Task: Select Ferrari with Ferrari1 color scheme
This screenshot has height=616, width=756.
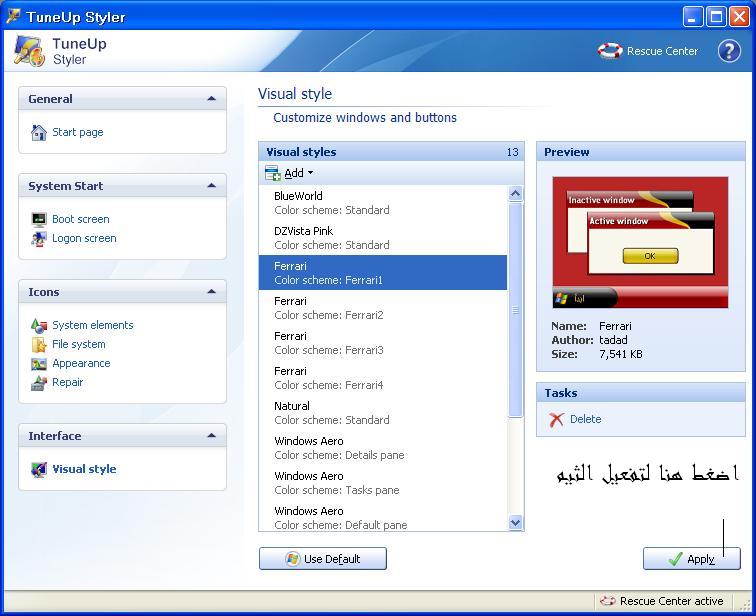Action: click(x=383, y=273)
